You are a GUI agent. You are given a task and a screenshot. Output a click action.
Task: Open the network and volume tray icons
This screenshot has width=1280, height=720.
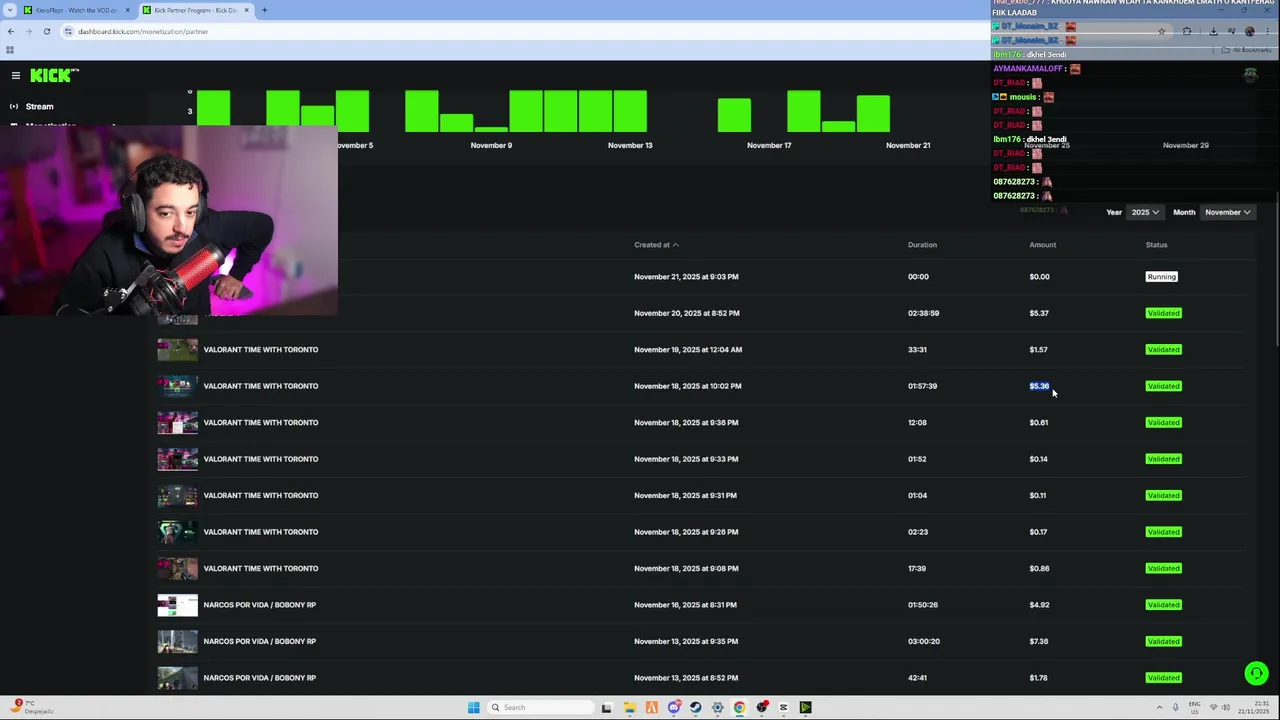1220,707
